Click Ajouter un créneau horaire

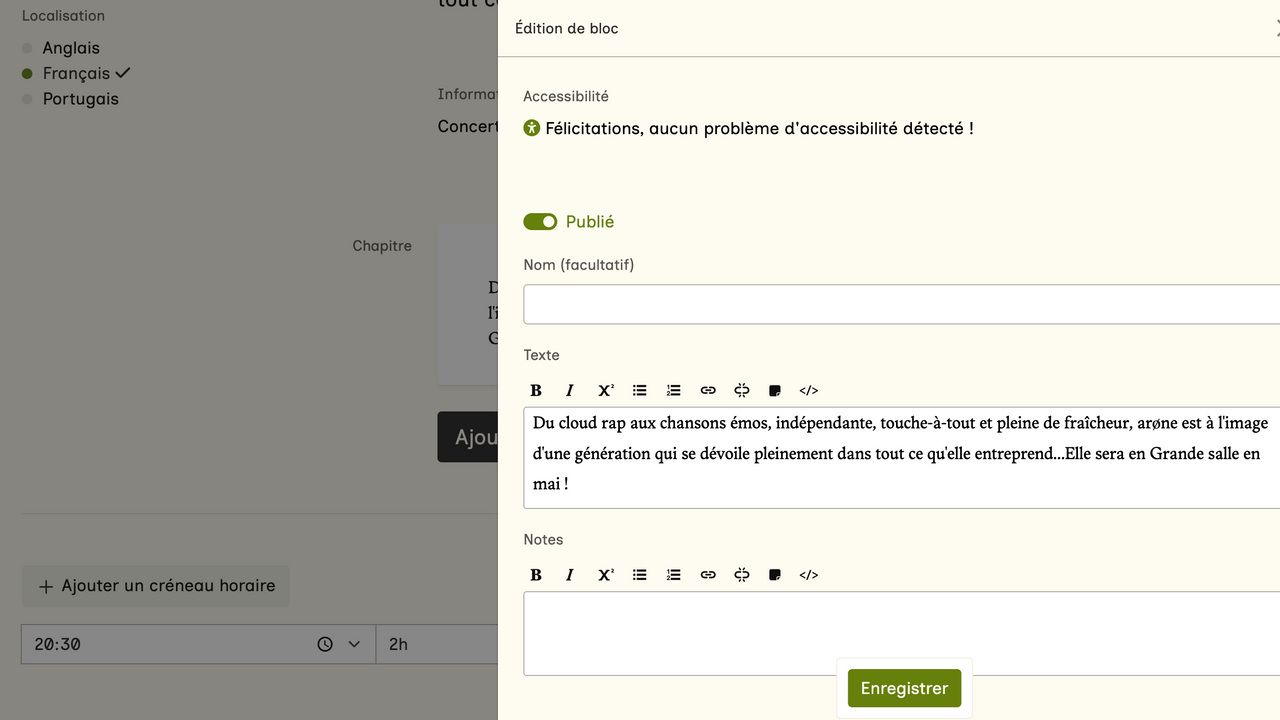click(x=156, y=586)
